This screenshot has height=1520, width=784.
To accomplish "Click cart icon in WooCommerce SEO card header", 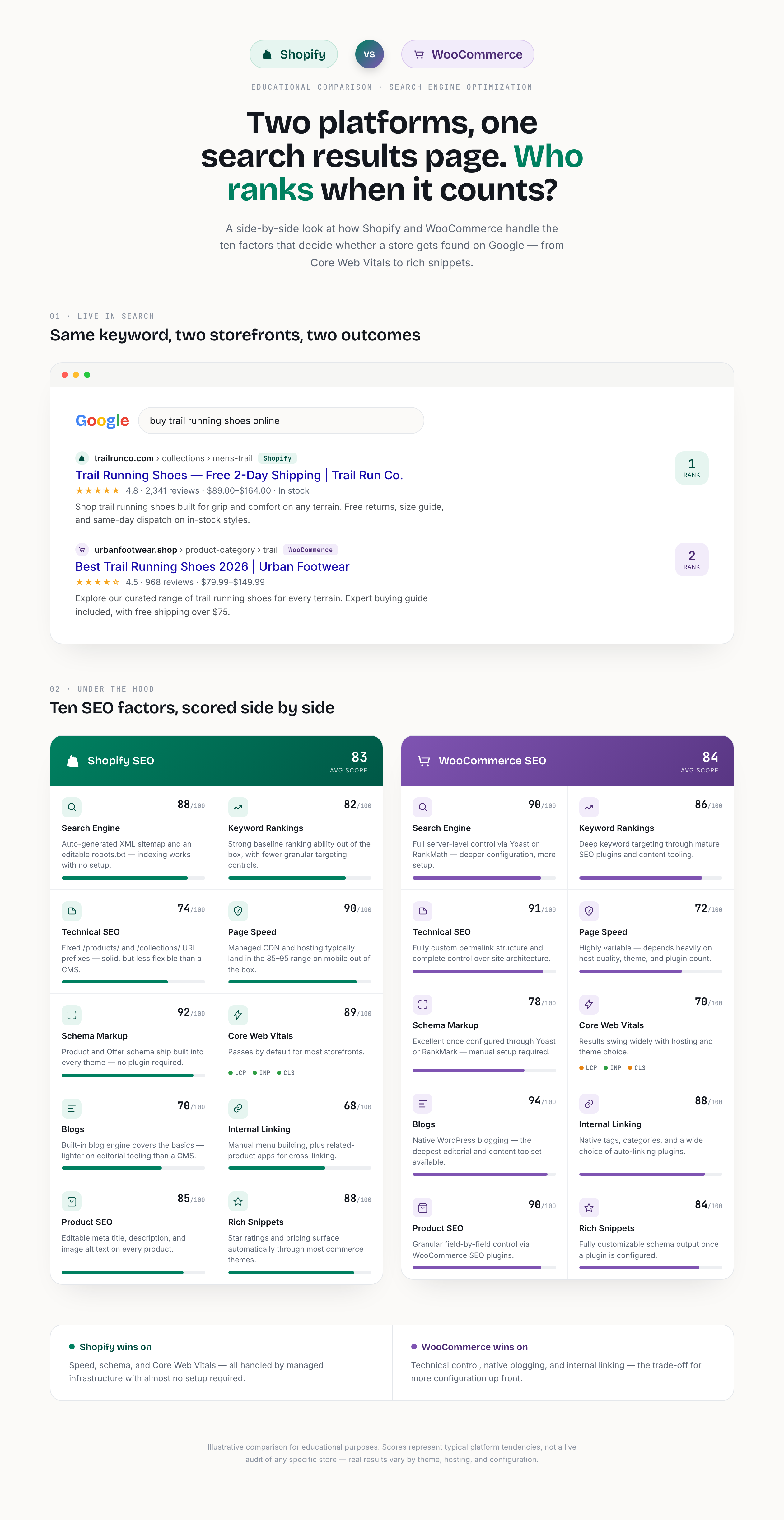I will [x=423, y=761].
